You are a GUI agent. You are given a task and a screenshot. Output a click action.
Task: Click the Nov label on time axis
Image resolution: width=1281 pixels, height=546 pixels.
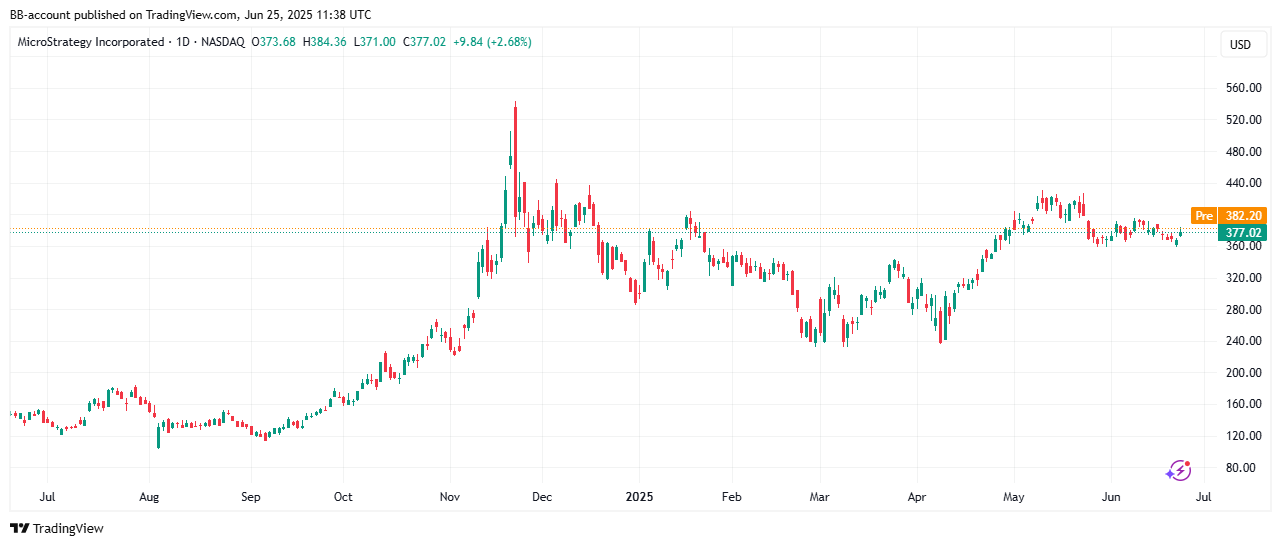point(450,496)
